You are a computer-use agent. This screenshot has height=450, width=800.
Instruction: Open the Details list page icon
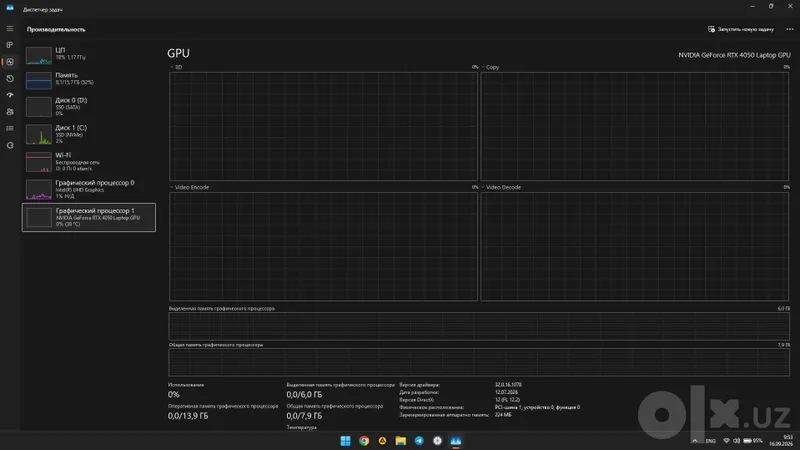click(10, 129)
